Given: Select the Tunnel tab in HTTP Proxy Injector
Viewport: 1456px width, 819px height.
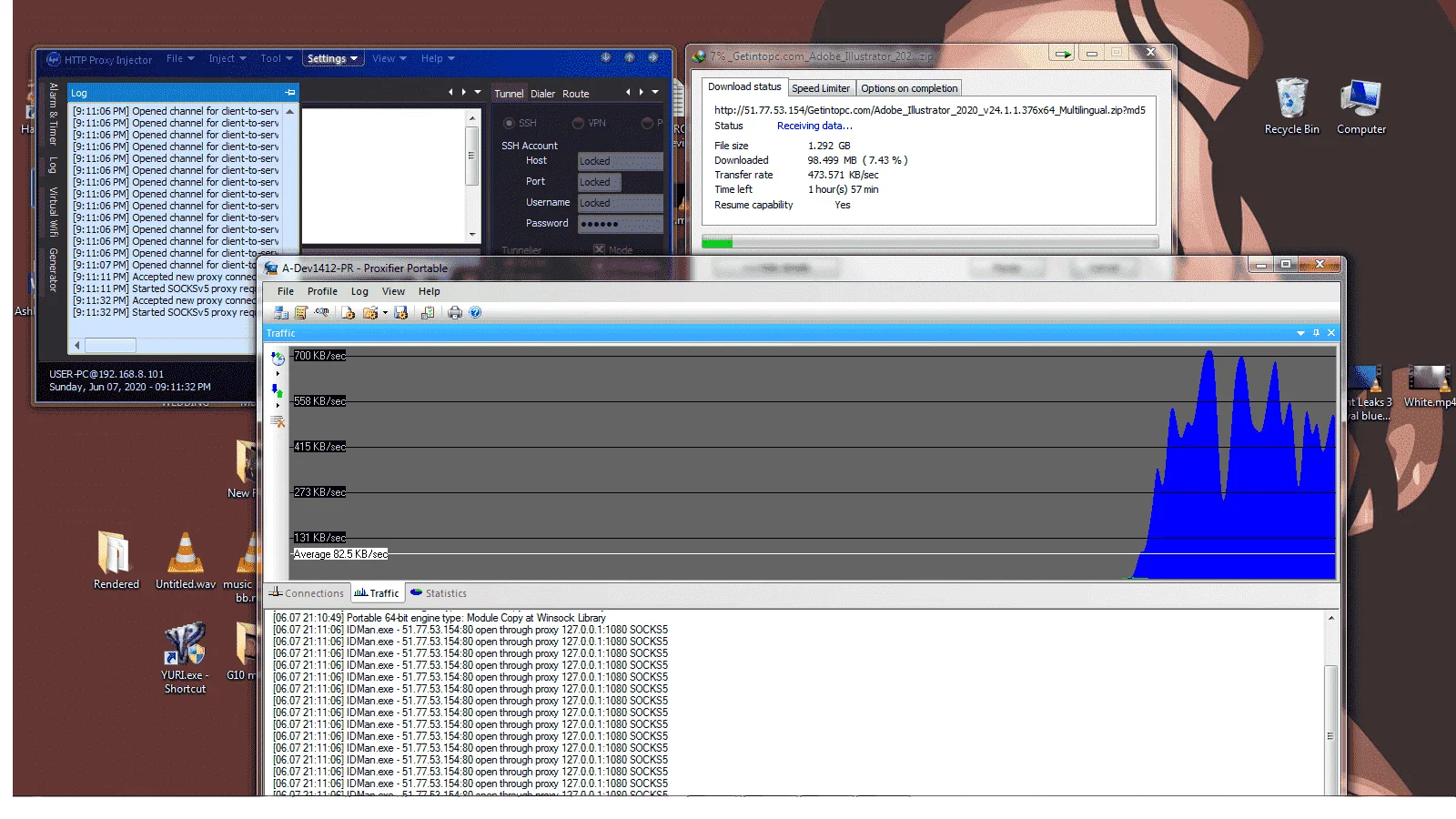Looking at the screenshot, I should pyautogui.click(x=509, y=94).
